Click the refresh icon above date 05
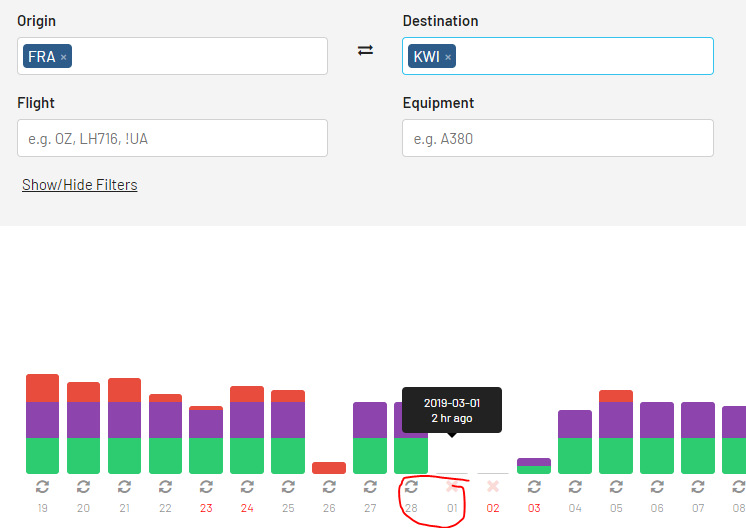 pos(616,486)
